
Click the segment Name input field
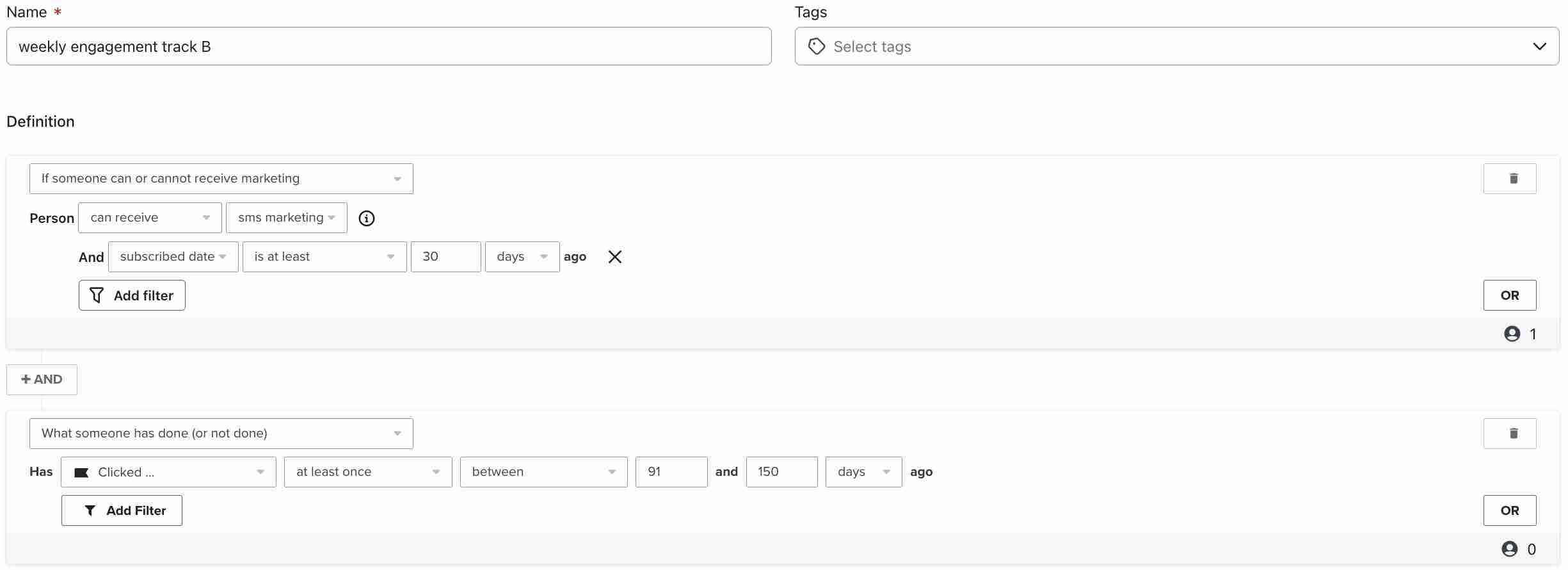coord(388,47)
